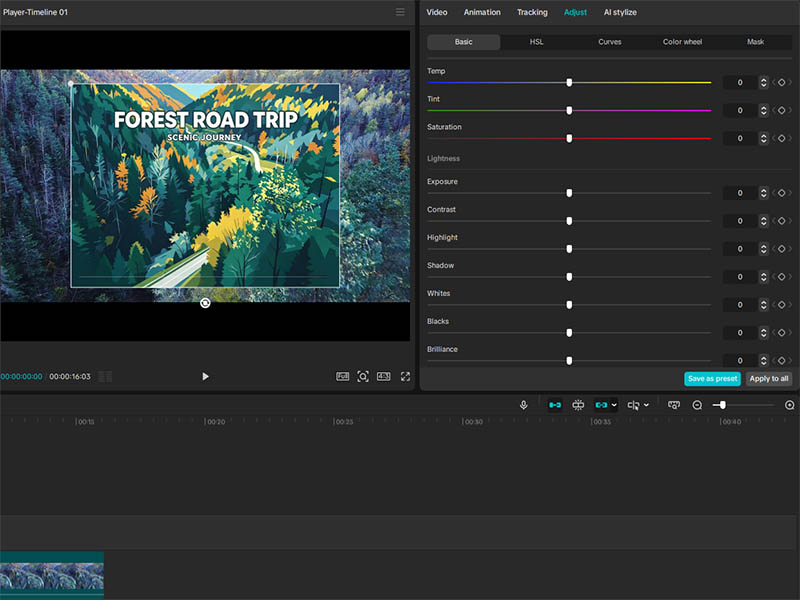The image size is (800, 600).
Task: Click Apply to all
Action: coord(768,379)
